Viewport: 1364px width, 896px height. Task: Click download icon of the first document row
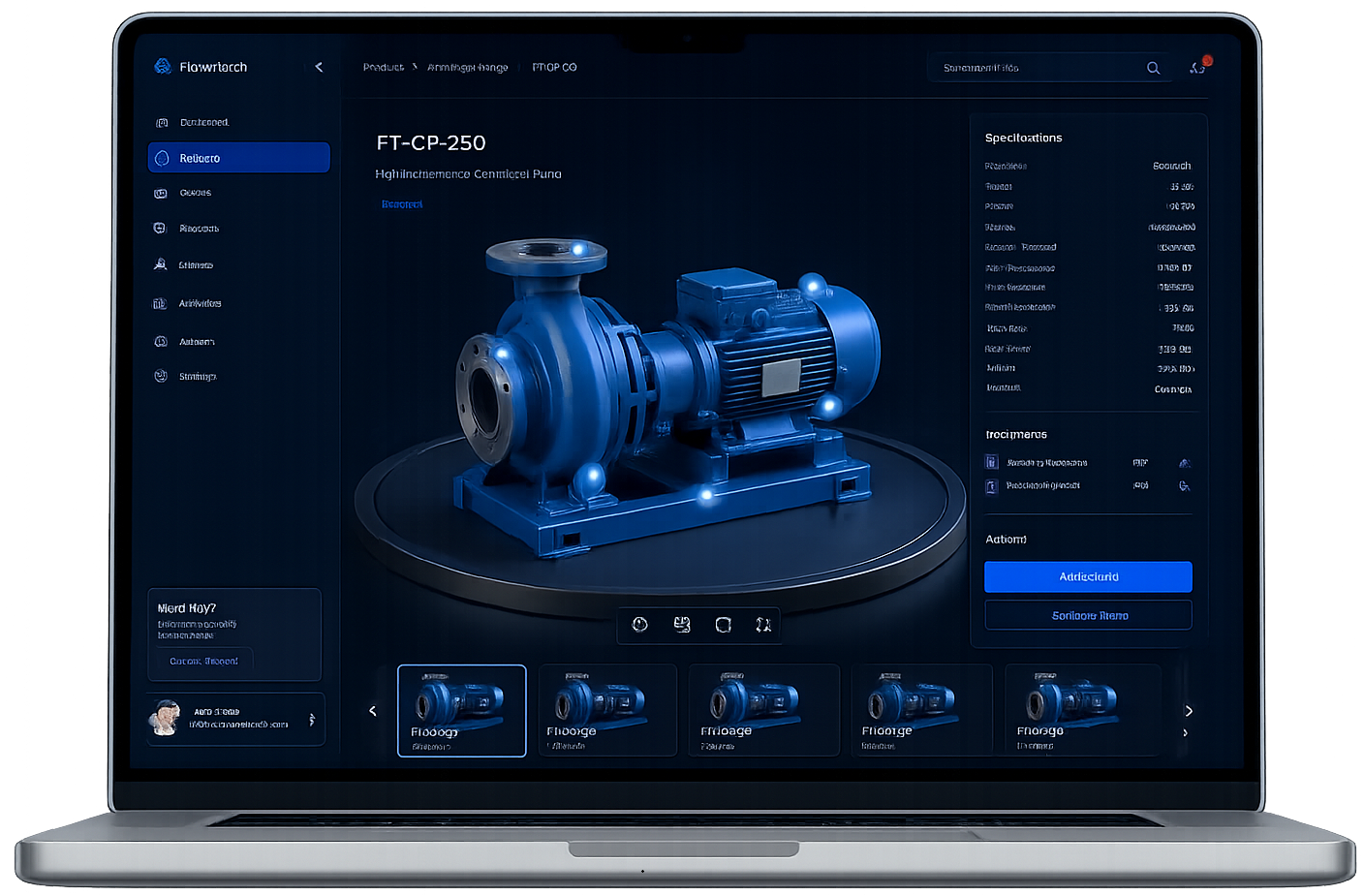coord(1185,463)
